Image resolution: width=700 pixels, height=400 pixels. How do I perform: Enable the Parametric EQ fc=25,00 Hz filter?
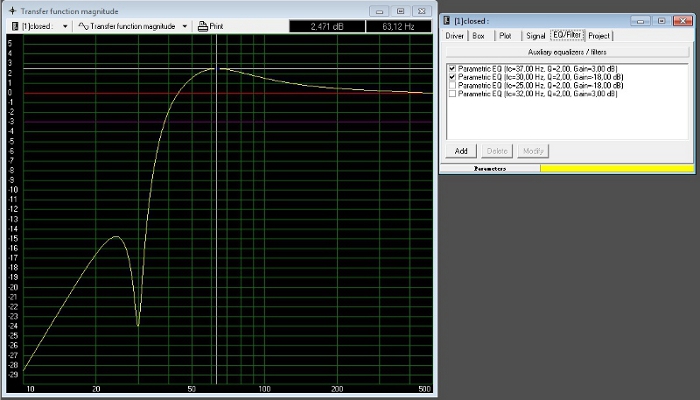point(452,85)
